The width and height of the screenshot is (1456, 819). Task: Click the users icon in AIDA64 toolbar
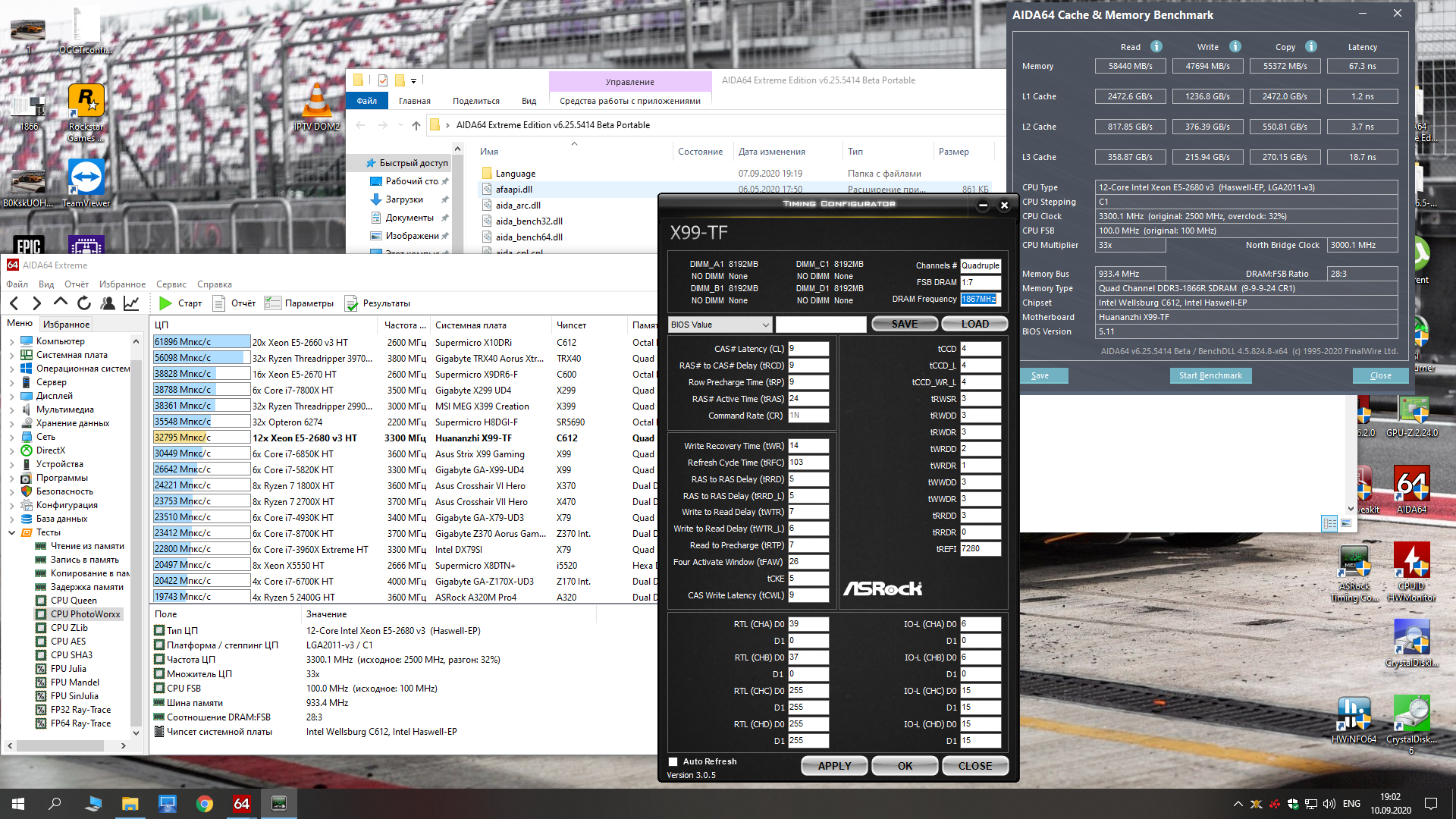(x=108, y=303)
